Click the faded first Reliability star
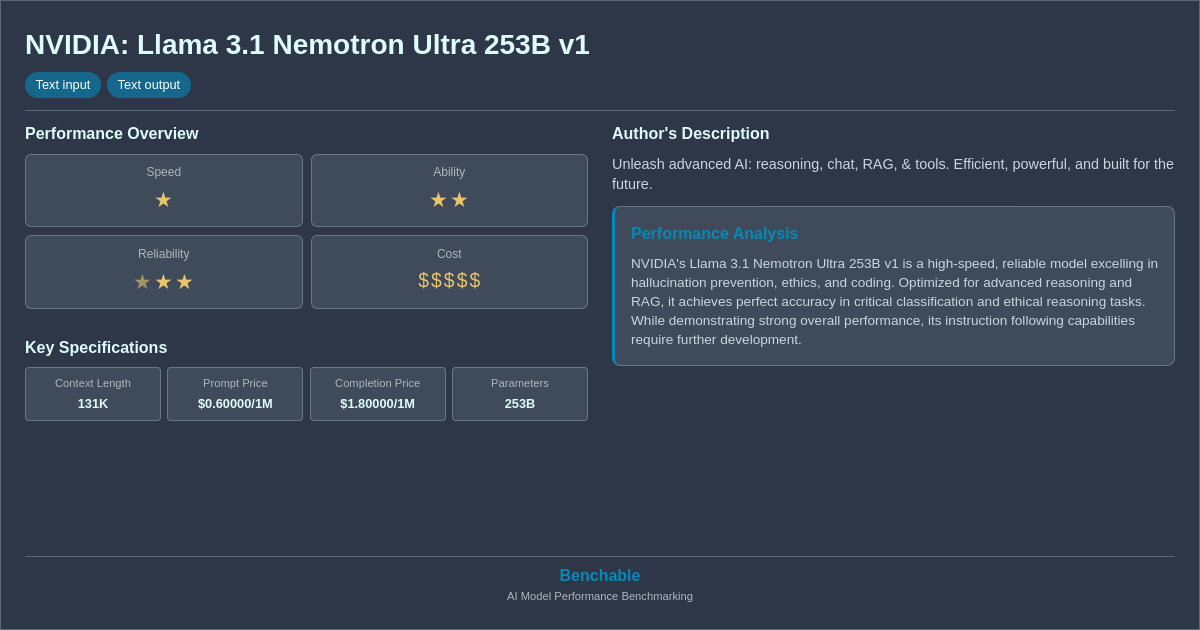This screenshot has height=630, width=1200. pyautogui.click(x=142, y=281)
